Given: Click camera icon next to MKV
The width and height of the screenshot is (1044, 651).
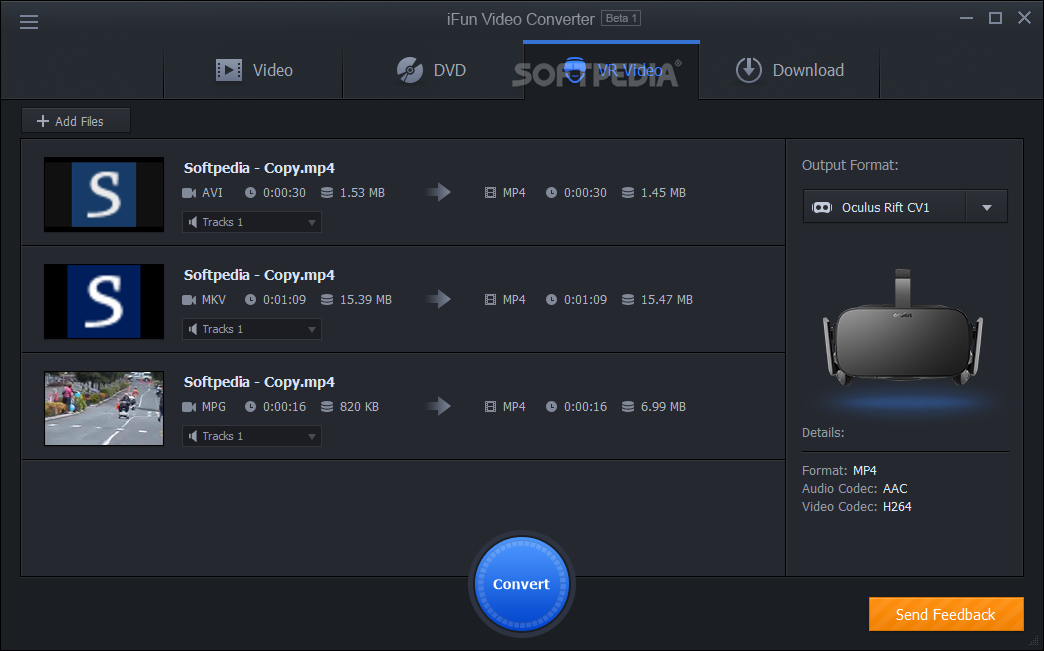Looking at the screenshot, I should point(189,300).
